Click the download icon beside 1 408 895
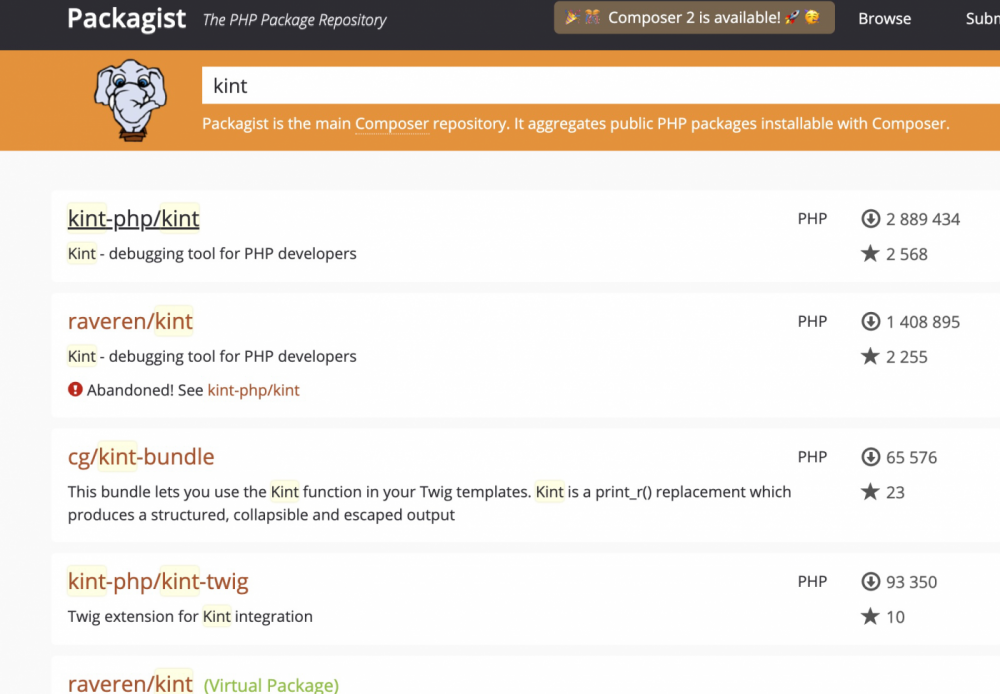The width and height of the screenshot is (1000, 694). click(871, 321)
